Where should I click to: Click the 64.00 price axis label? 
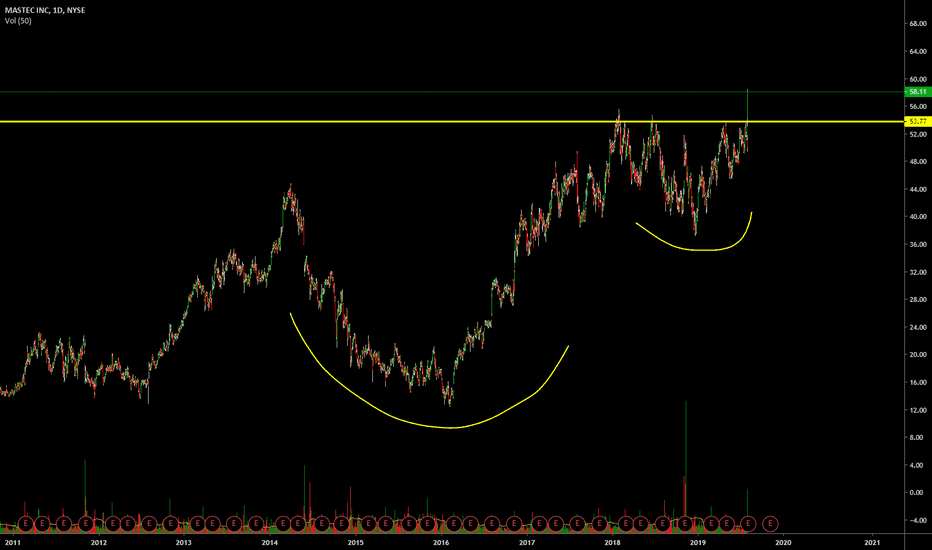point(917,52)
